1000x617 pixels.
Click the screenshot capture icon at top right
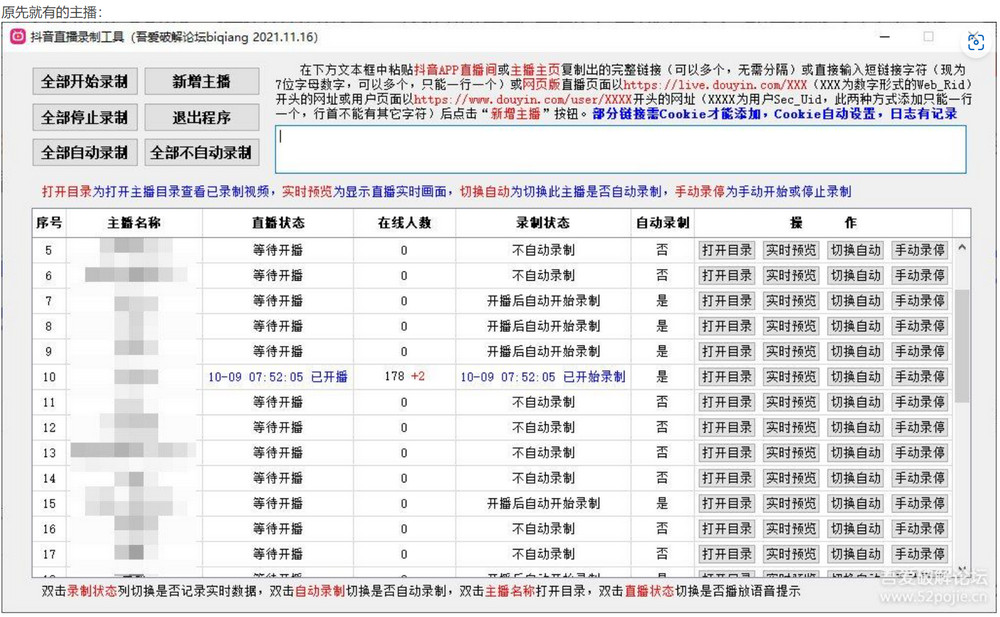tap(975, 42)
